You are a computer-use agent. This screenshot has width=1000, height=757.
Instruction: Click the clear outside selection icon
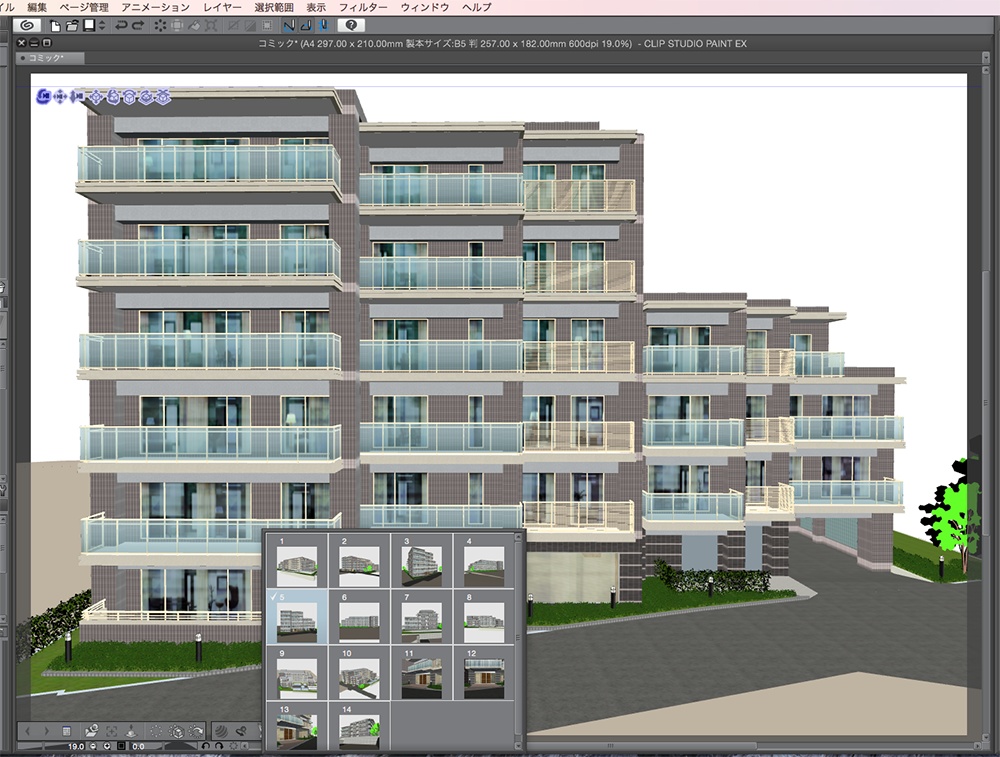(x=177, y=26)
